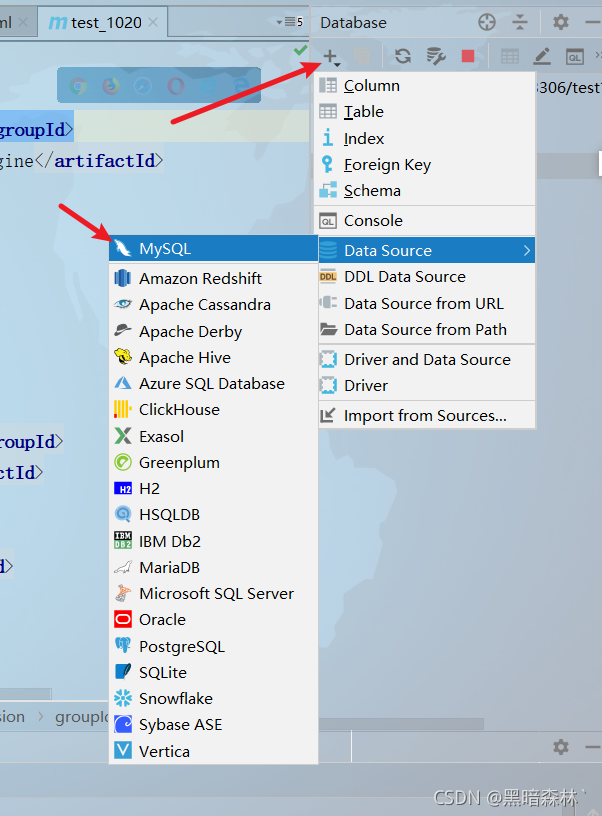The height and width of the screenshot is (816, 602).
Task: Open the Table editor grid icon
Action: pyautogui.click(x=510, y=56)
